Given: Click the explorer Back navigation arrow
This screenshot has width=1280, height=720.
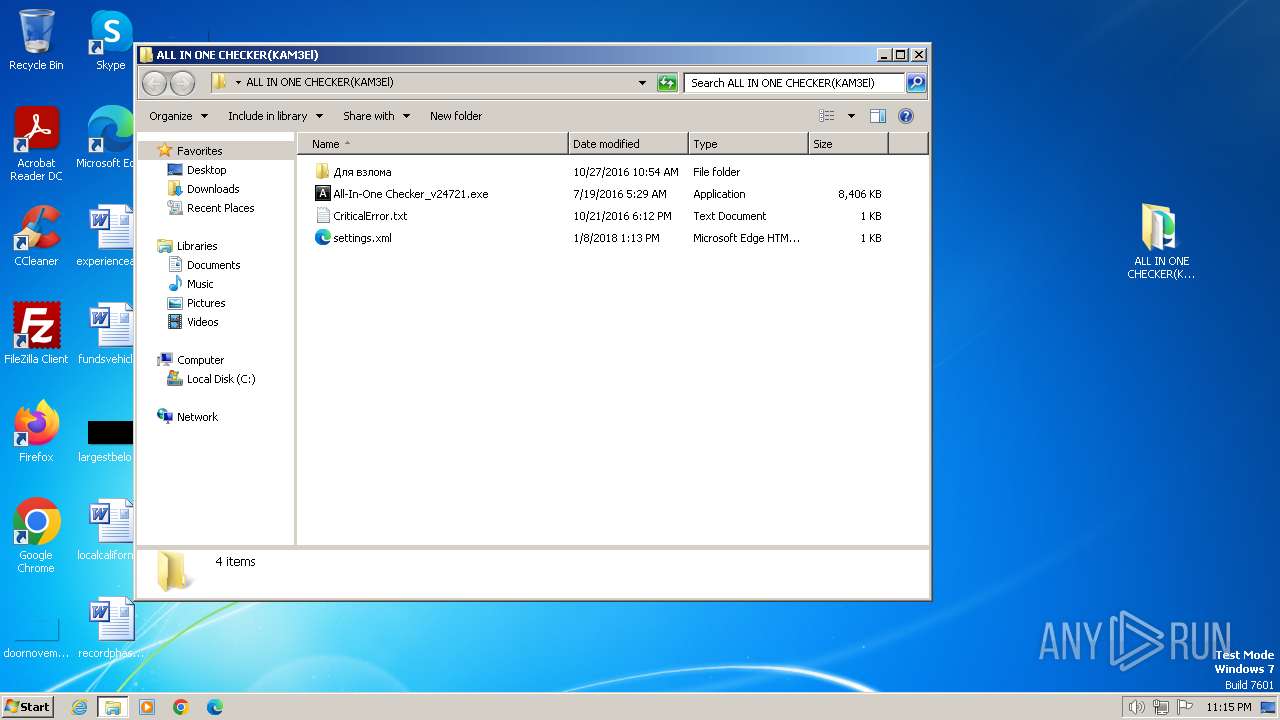Looking at the screenshot, I should 154,83.
